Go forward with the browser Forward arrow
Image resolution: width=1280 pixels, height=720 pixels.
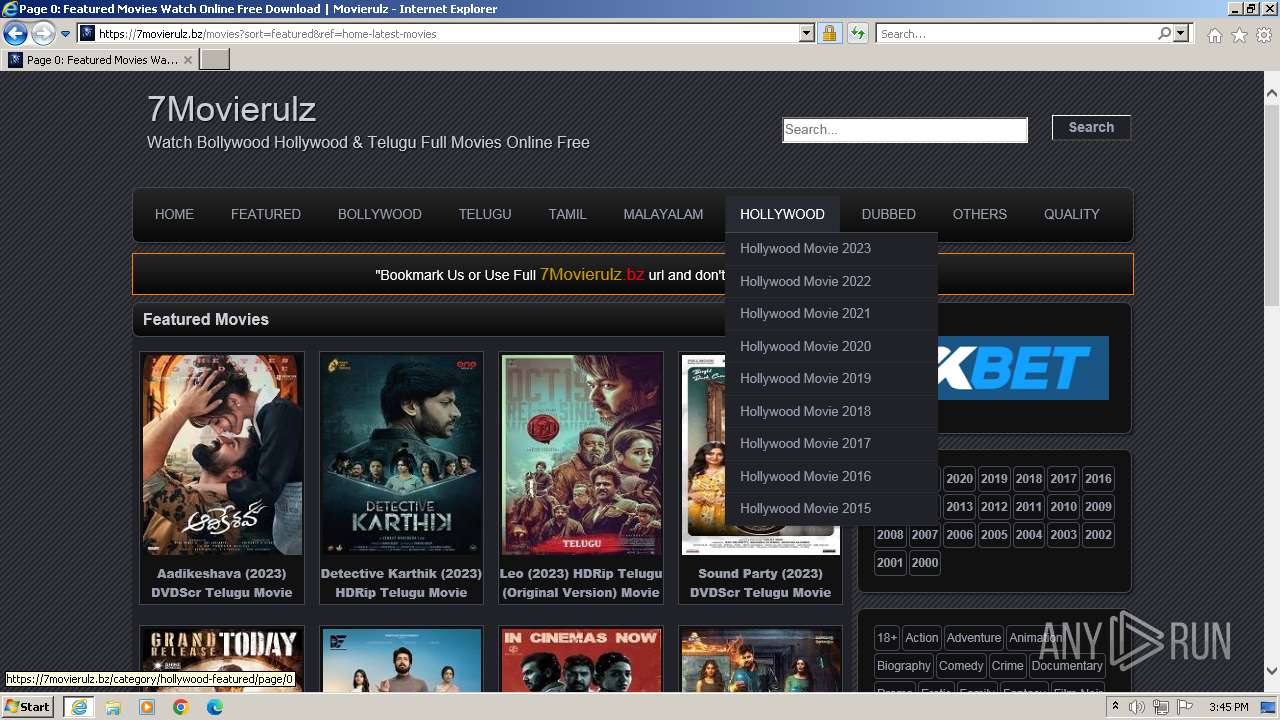click(43, 33)
